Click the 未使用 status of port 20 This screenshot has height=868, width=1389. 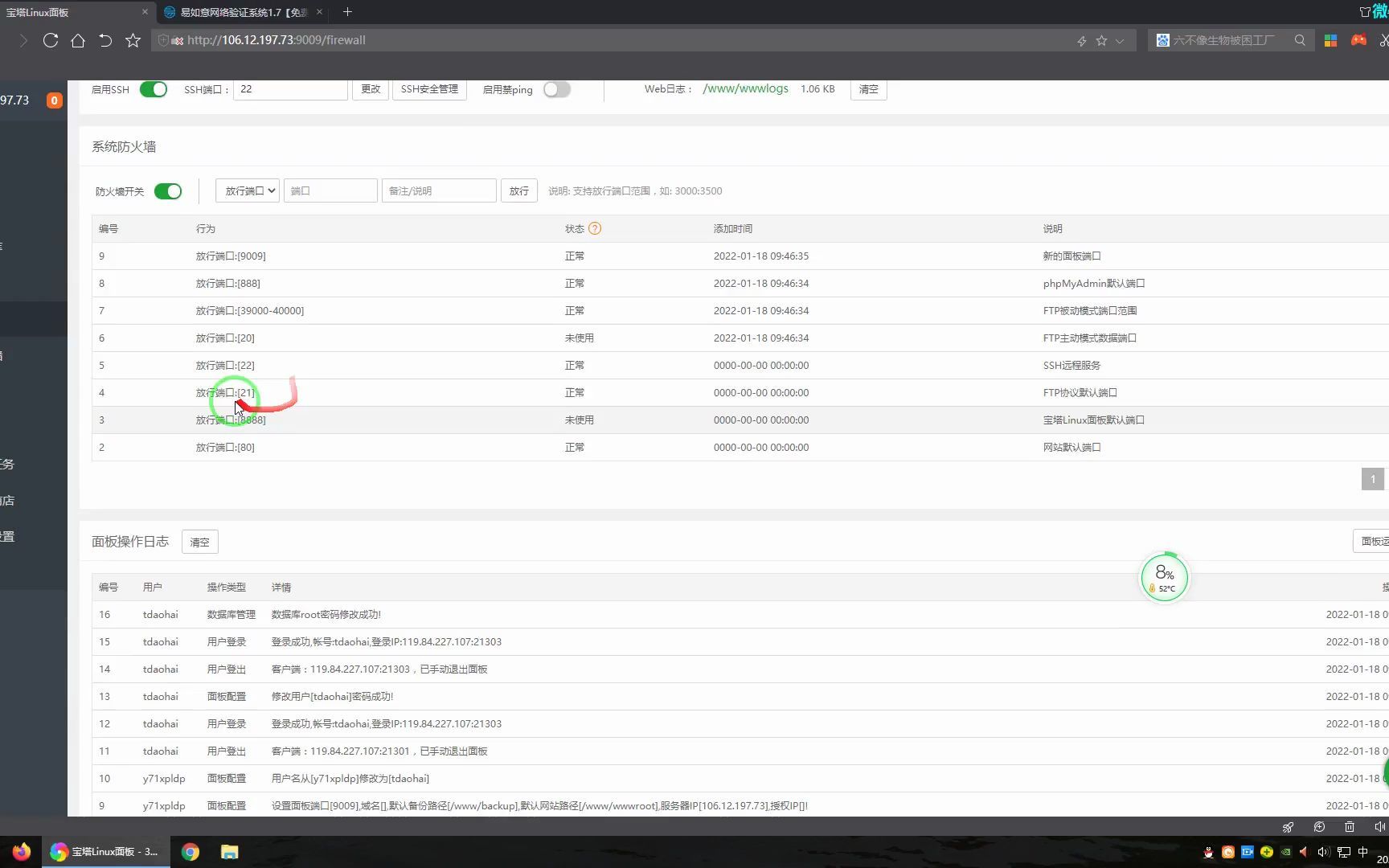(x=580, y=338)
